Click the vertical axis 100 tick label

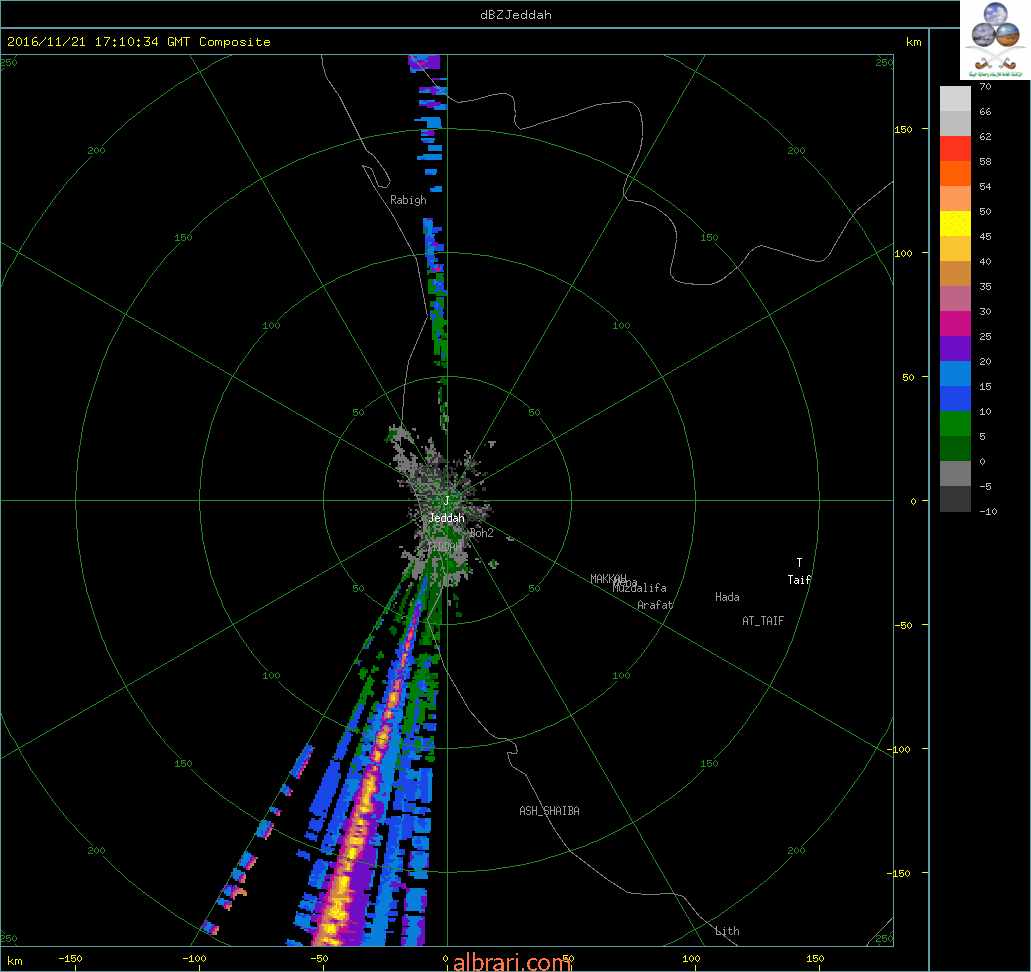pos(904,253)
